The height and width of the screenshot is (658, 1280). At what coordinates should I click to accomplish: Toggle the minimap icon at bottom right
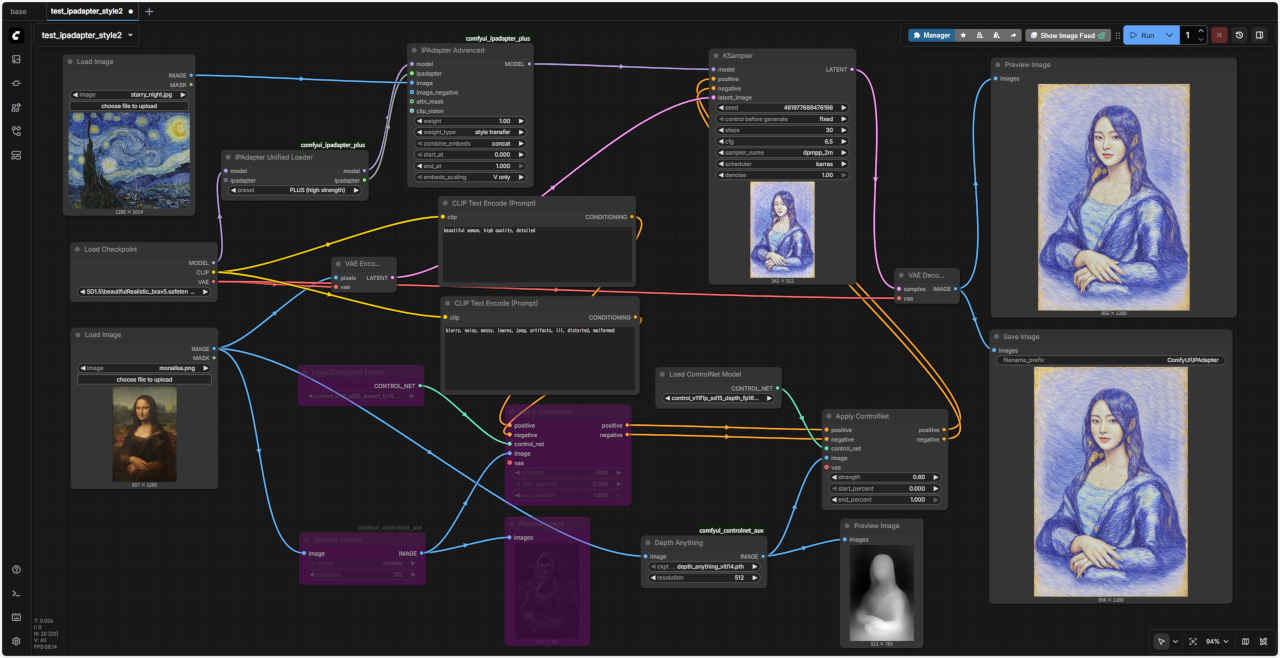coord(1245,641)
